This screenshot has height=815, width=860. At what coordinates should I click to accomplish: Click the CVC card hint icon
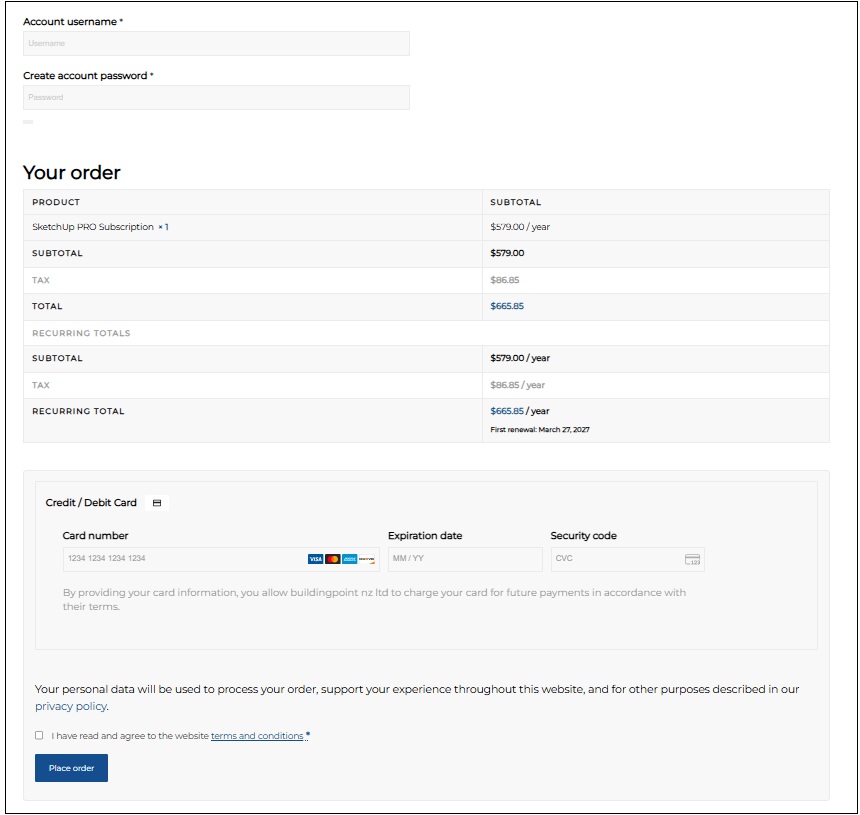[692, 559]
